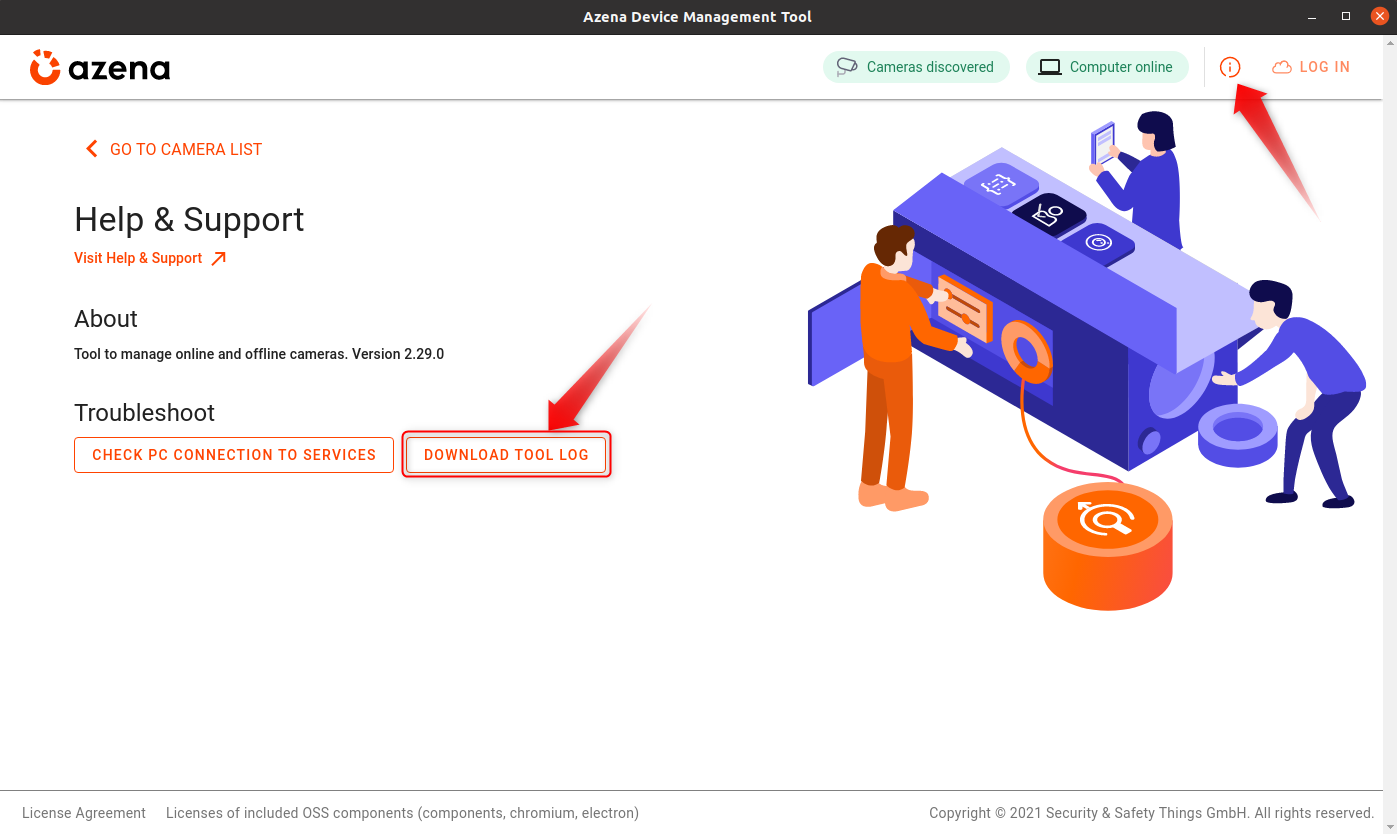Viewport: 1397px width, 834px height.
Task: Click the orange azena logo icon
Action: (45, 67)
